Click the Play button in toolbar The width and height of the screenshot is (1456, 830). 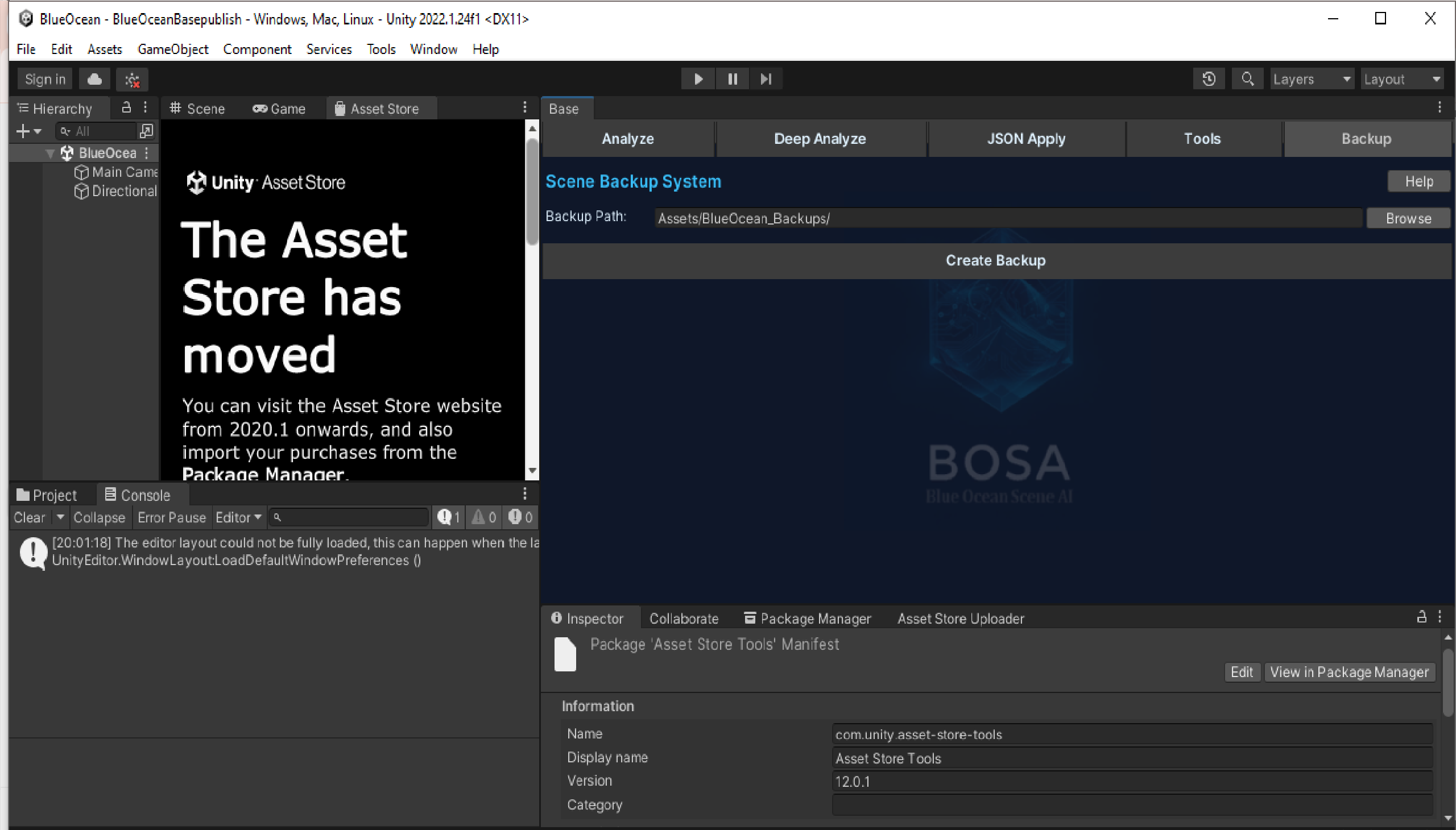coord(698,78)
